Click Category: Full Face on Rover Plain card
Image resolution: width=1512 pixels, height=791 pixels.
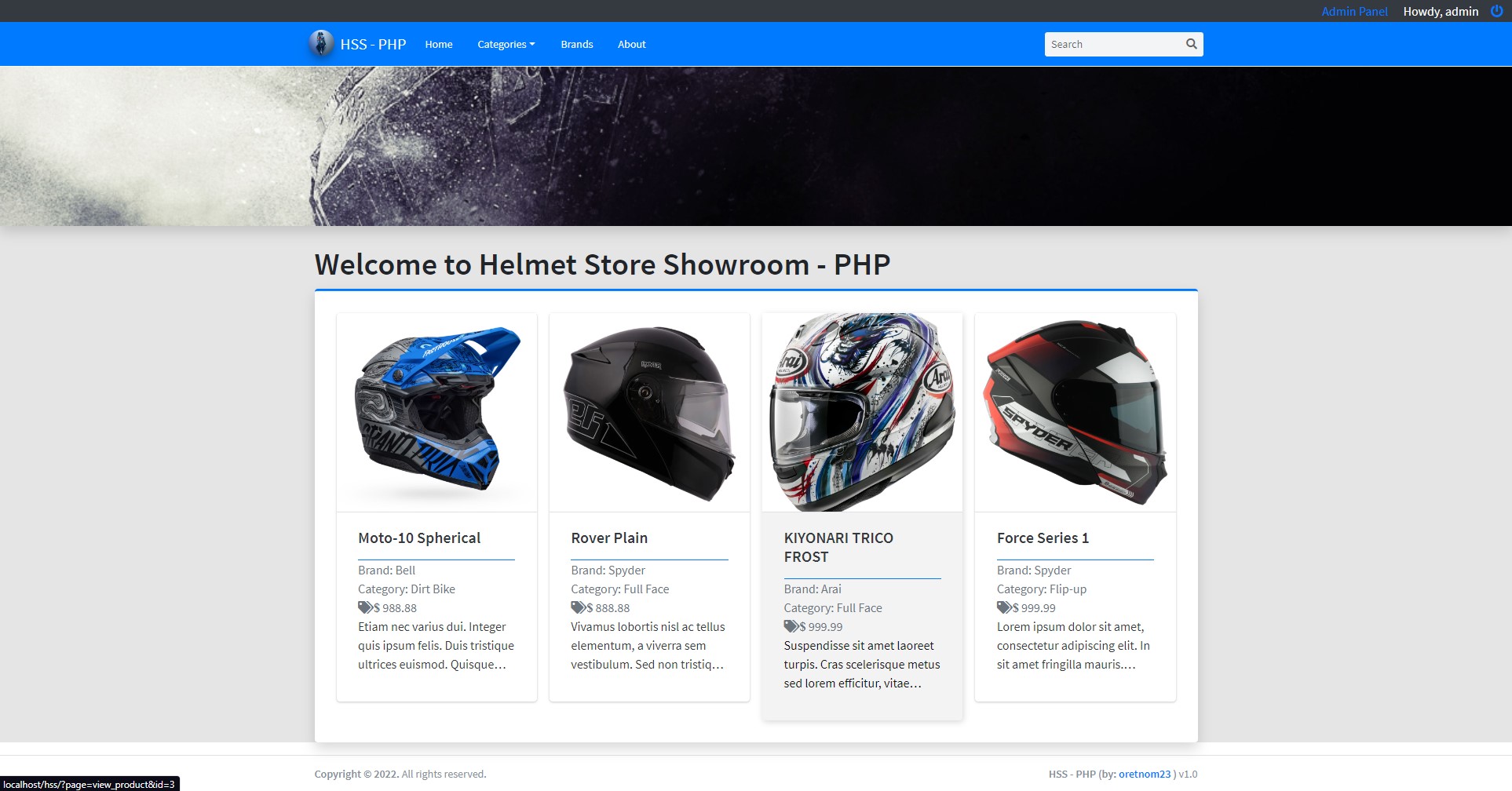click(x=620, y=589)
